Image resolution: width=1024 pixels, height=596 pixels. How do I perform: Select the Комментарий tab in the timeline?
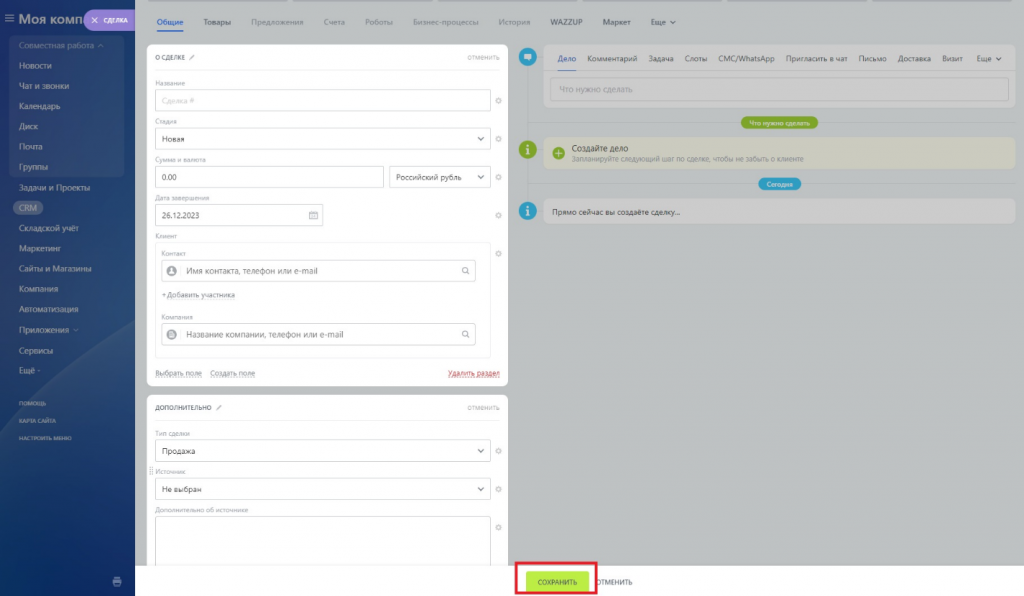pyautogui.click(x=612, y=59)
